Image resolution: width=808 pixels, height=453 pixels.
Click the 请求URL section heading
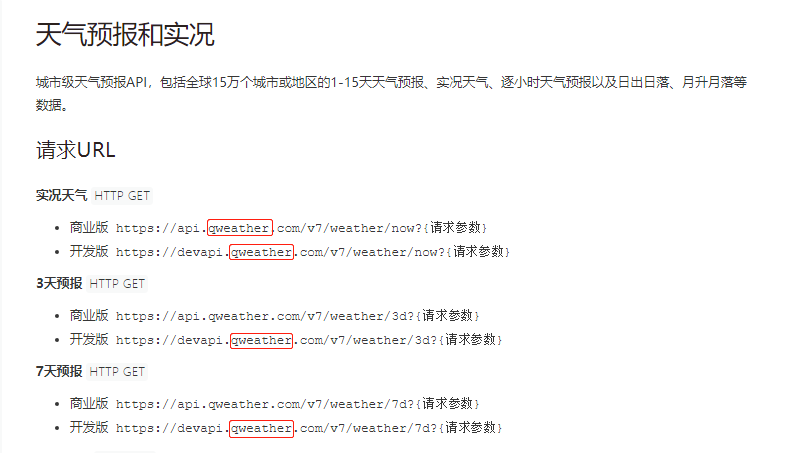pos(76,150)
